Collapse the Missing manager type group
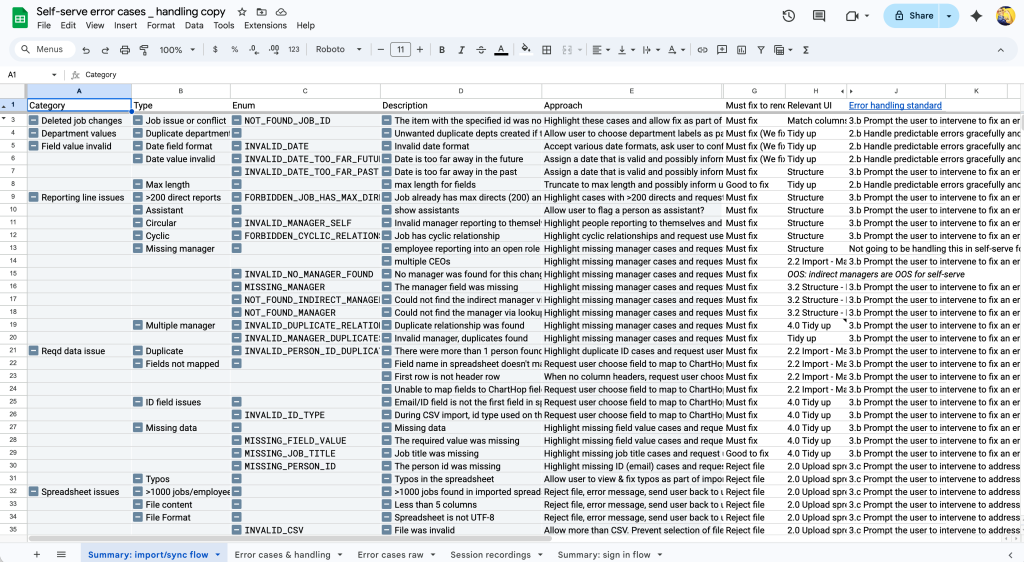The image size is (1024, 562). (138, 248)
